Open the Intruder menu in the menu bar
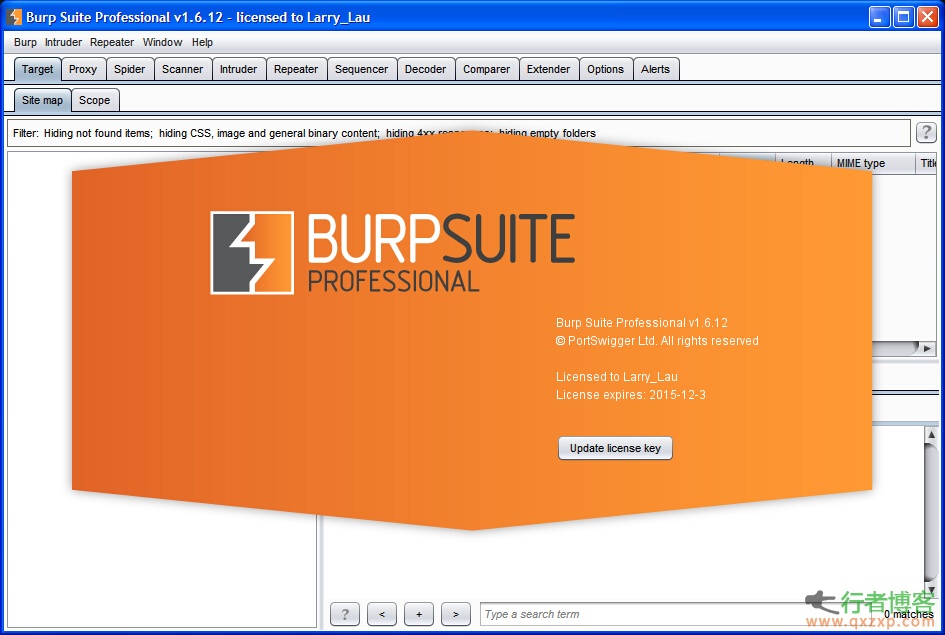The image size is (945, 635). [x=63, y=42]
